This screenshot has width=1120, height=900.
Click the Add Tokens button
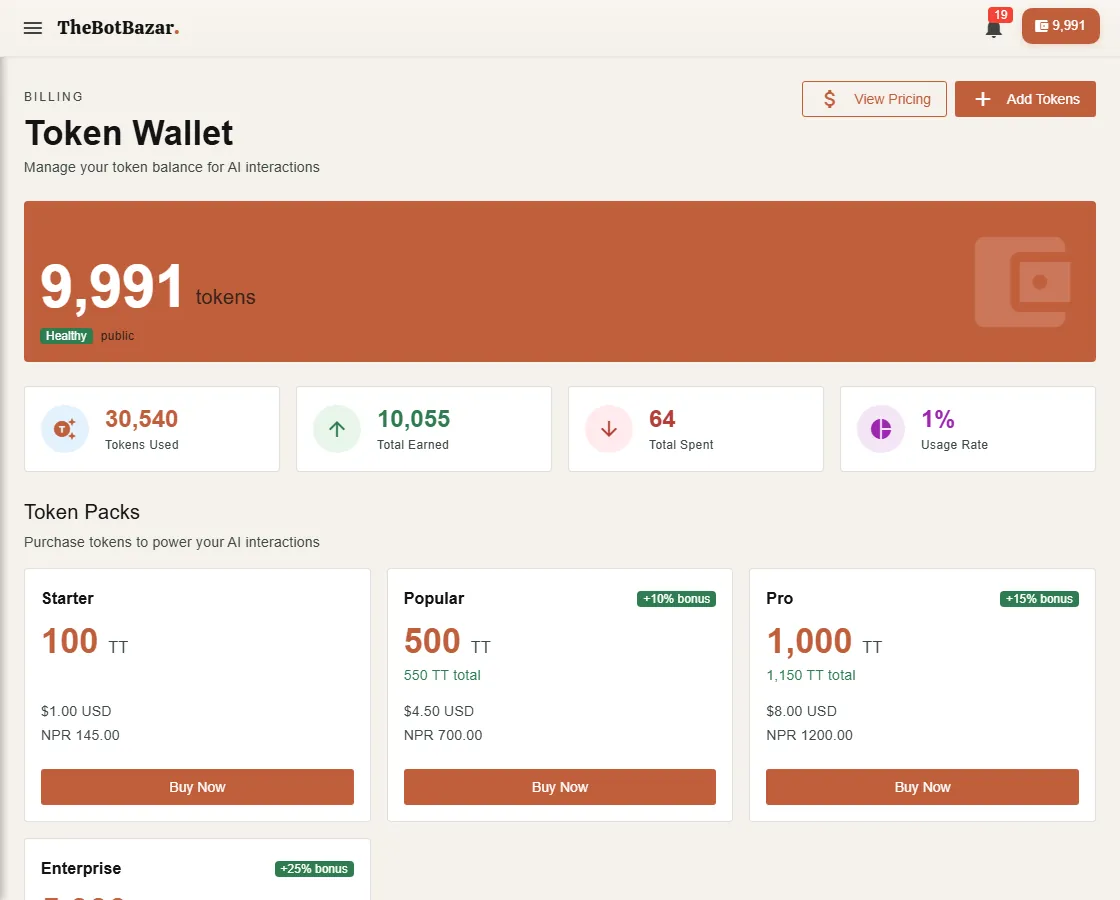point(1025,99)
